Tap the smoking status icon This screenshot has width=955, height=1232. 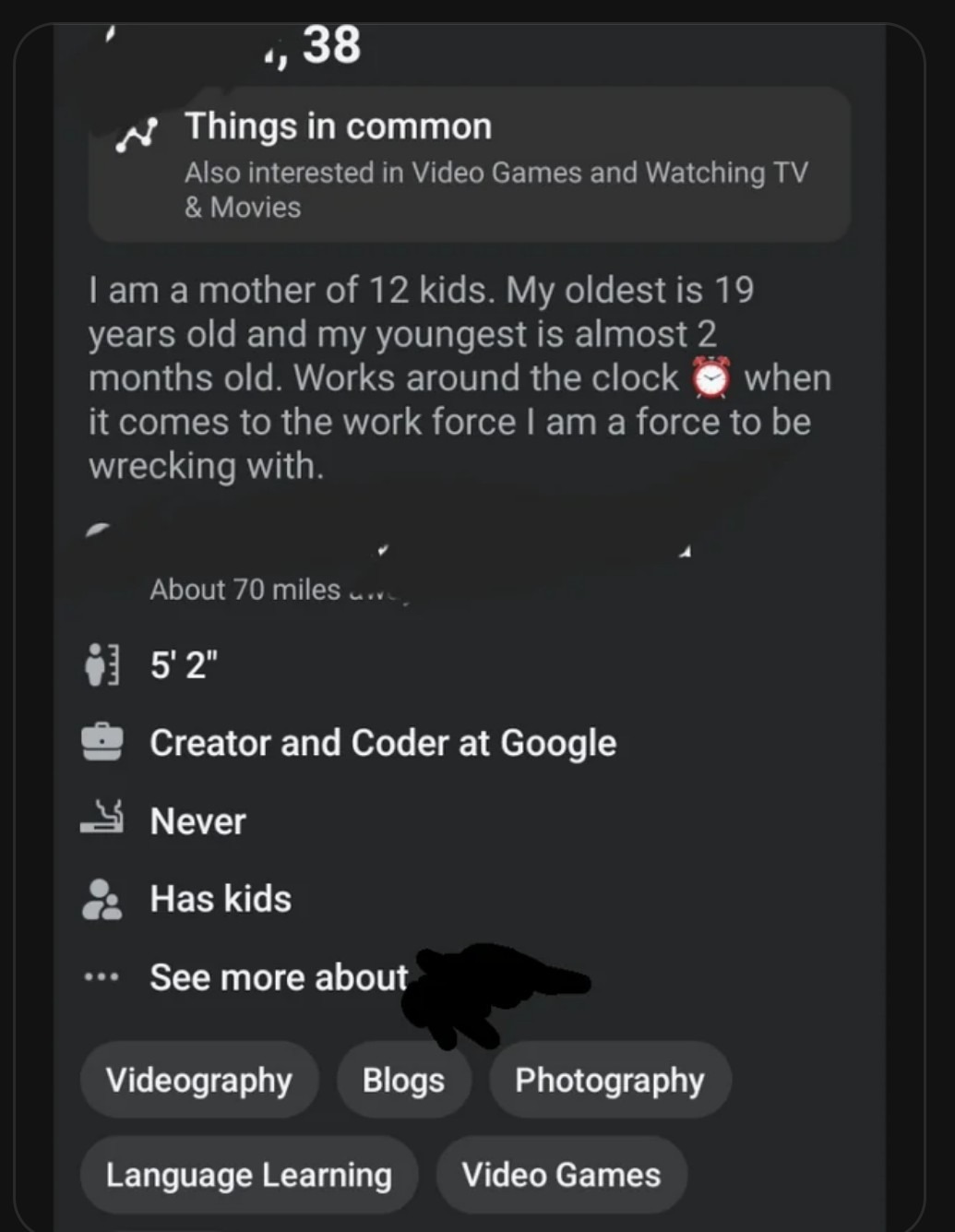(x=101, y=818)
